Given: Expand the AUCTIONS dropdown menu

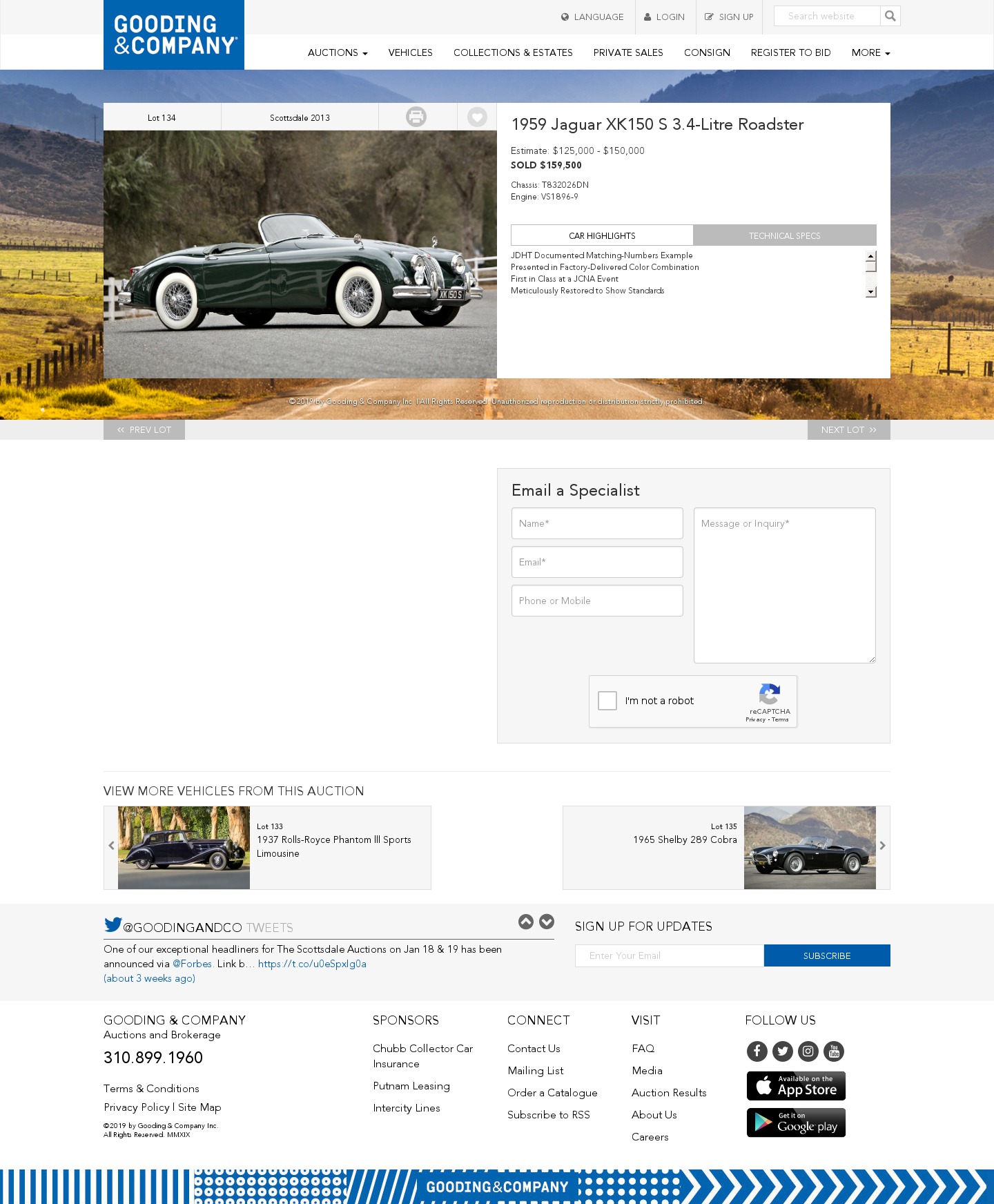Looking at the screenshot, I should pyautogui.click(x=338, y=52).
